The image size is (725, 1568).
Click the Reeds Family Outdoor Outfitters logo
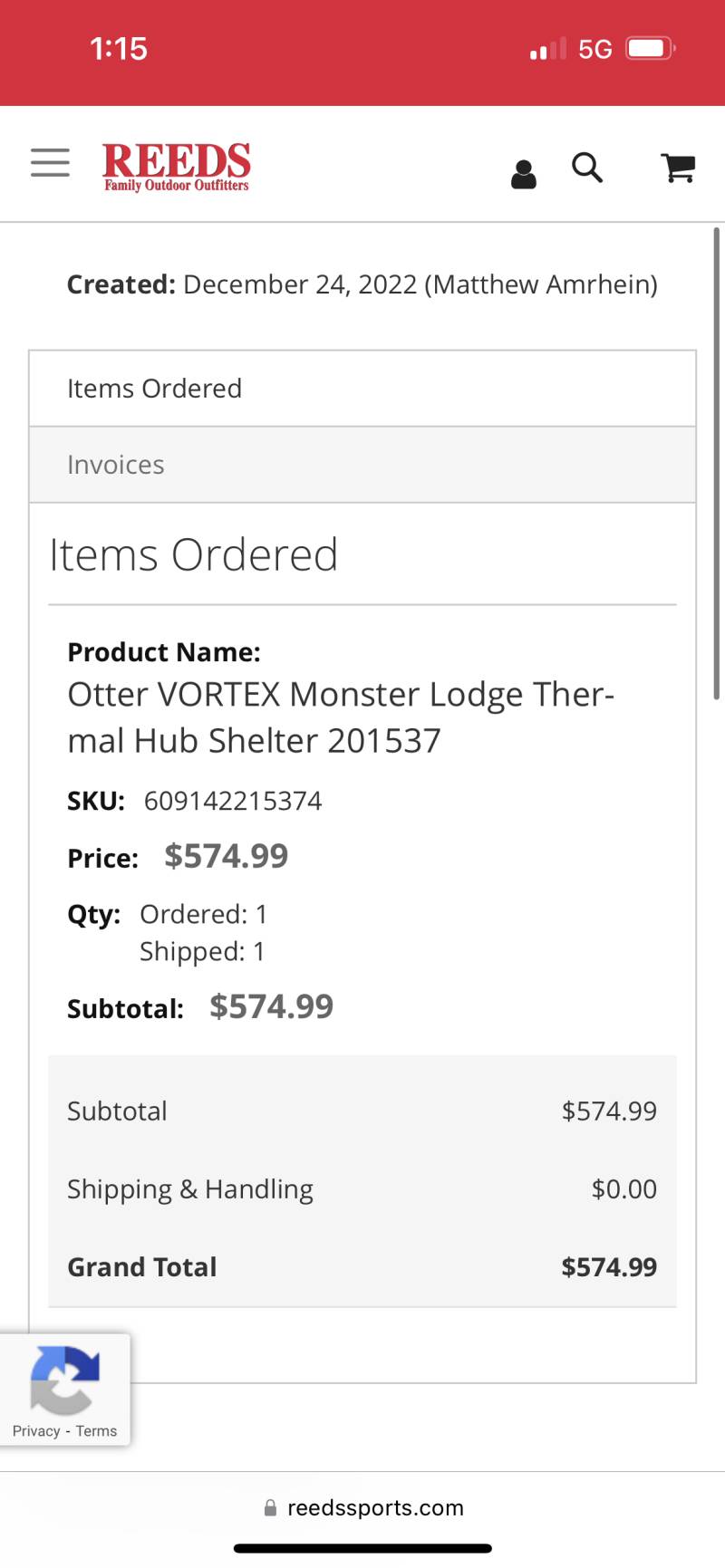point(177,167)
